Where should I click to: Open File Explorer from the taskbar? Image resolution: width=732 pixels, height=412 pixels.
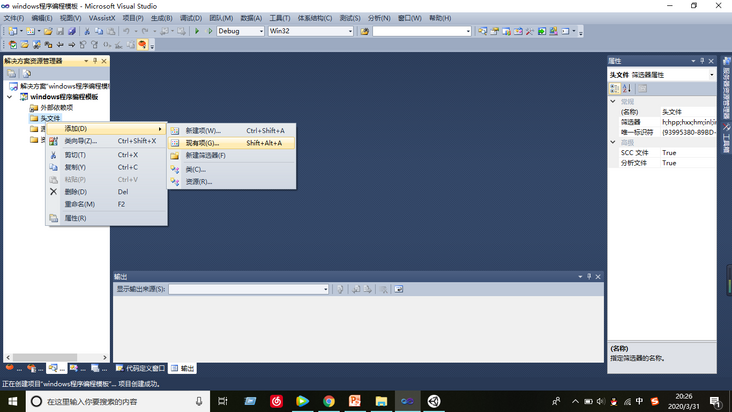pos(381,401)
